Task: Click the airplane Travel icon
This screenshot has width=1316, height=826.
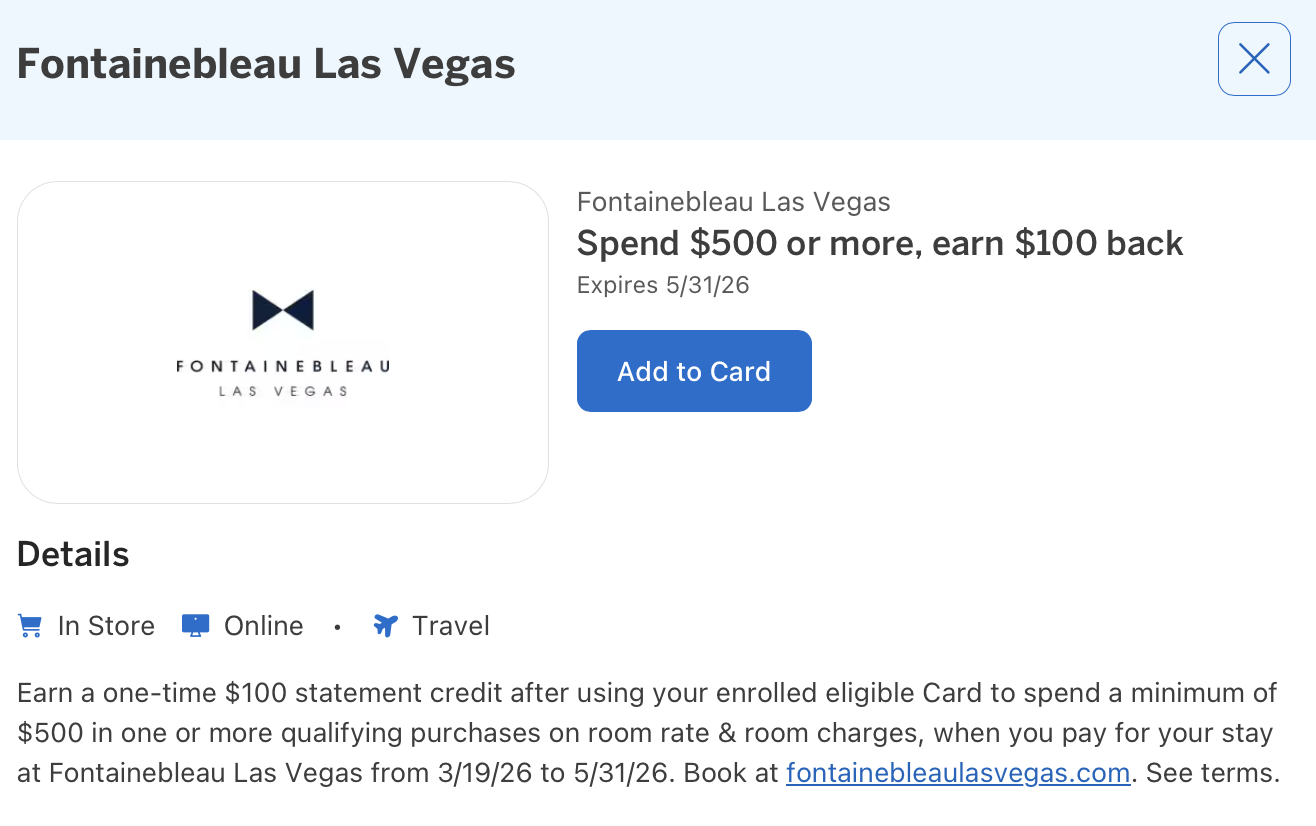Action: (384, 625)
